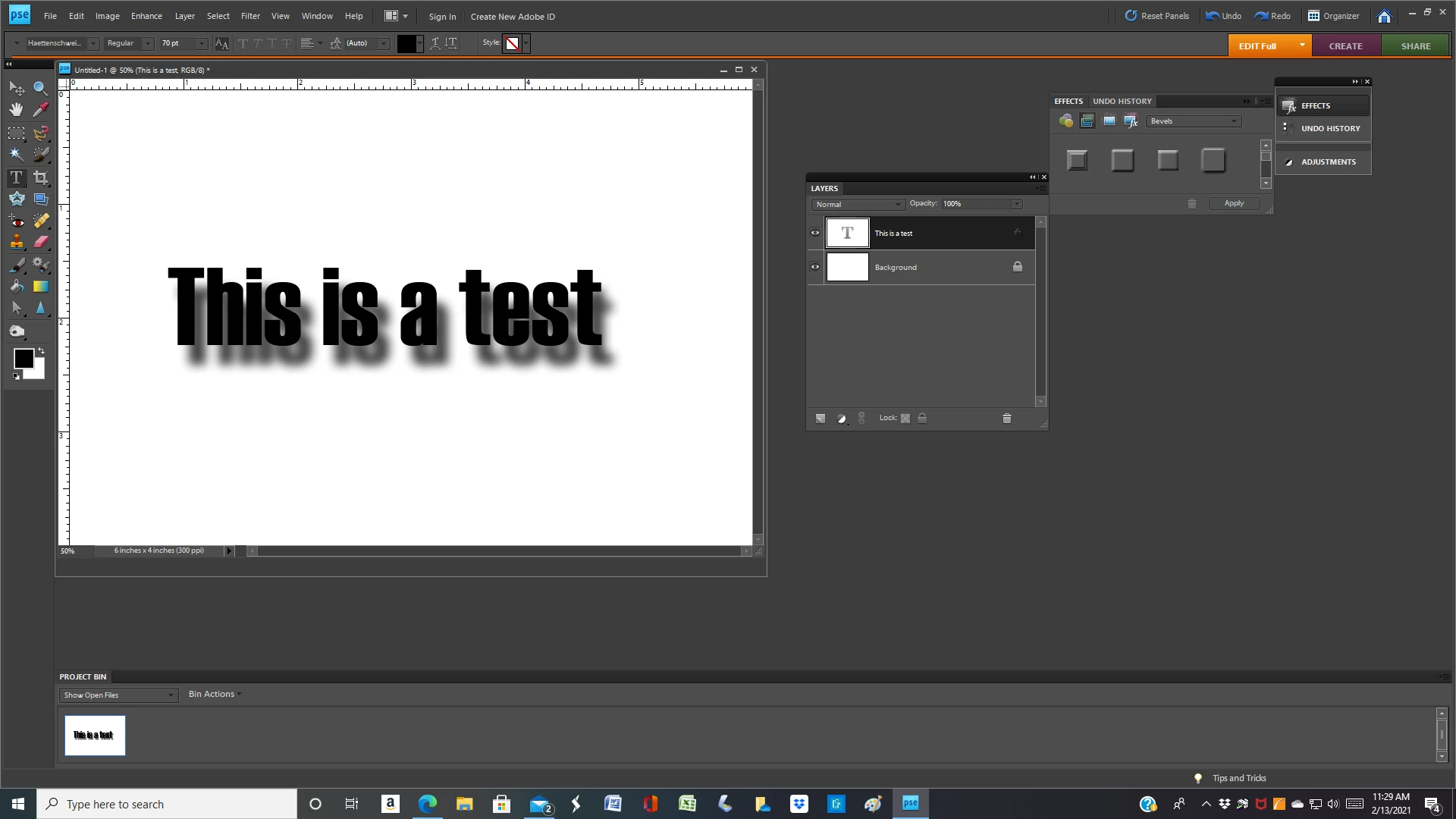
Task: Open the Bevels effects dropdown
Action: coord(1194,121)
